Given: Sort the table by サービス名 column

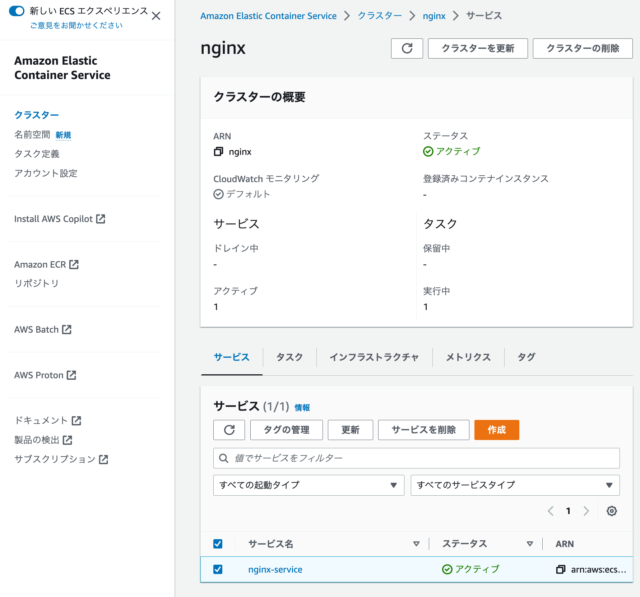Looking at the screenshot, I should click(x=416, y=544).
